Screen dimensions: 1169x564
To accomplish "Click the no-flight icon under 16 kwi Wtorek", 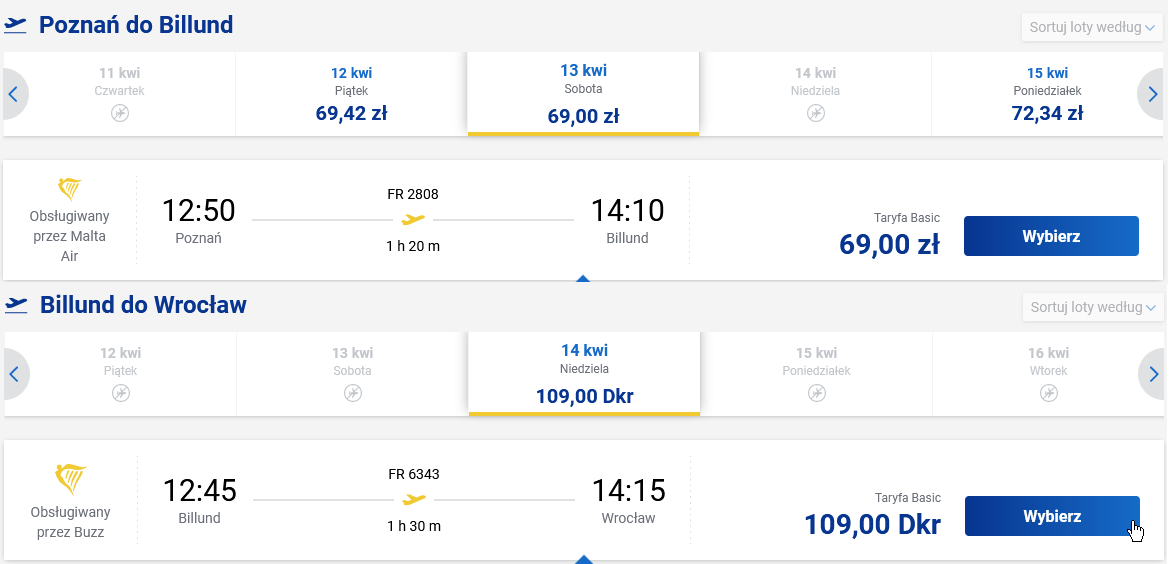I will click(1048, 393).
